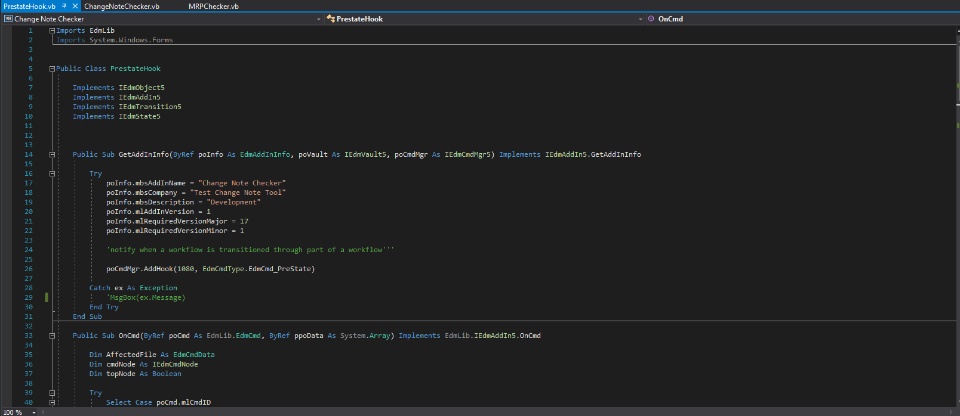The width and height of the screenshot is (960, 416).
Task: Pin the PrestateHook.vb tab
Action: point(64,6)
